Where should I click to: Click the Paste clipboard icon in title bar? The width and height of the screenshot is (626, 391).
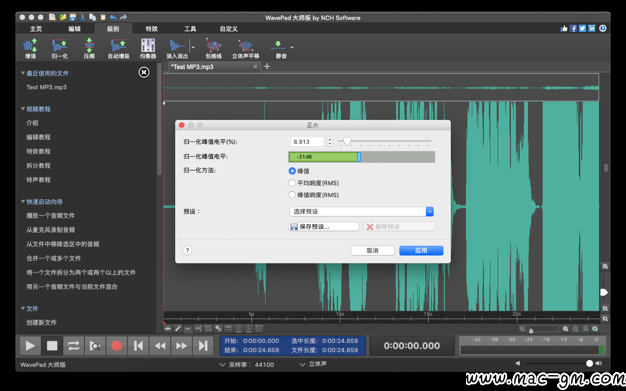[103, 17]
